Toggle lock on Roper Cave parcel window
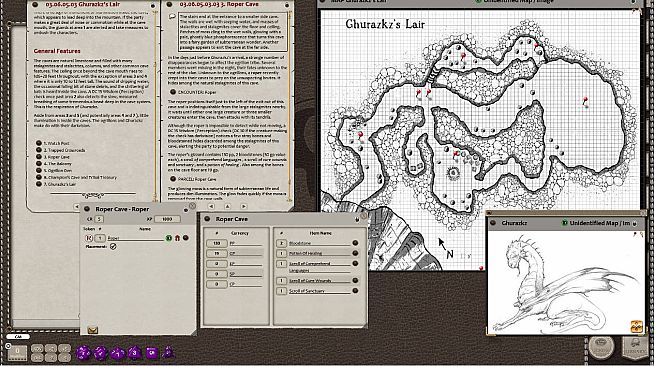Image resolution: width=654 pixels, height=366 pixels. (x=357, y=220)
